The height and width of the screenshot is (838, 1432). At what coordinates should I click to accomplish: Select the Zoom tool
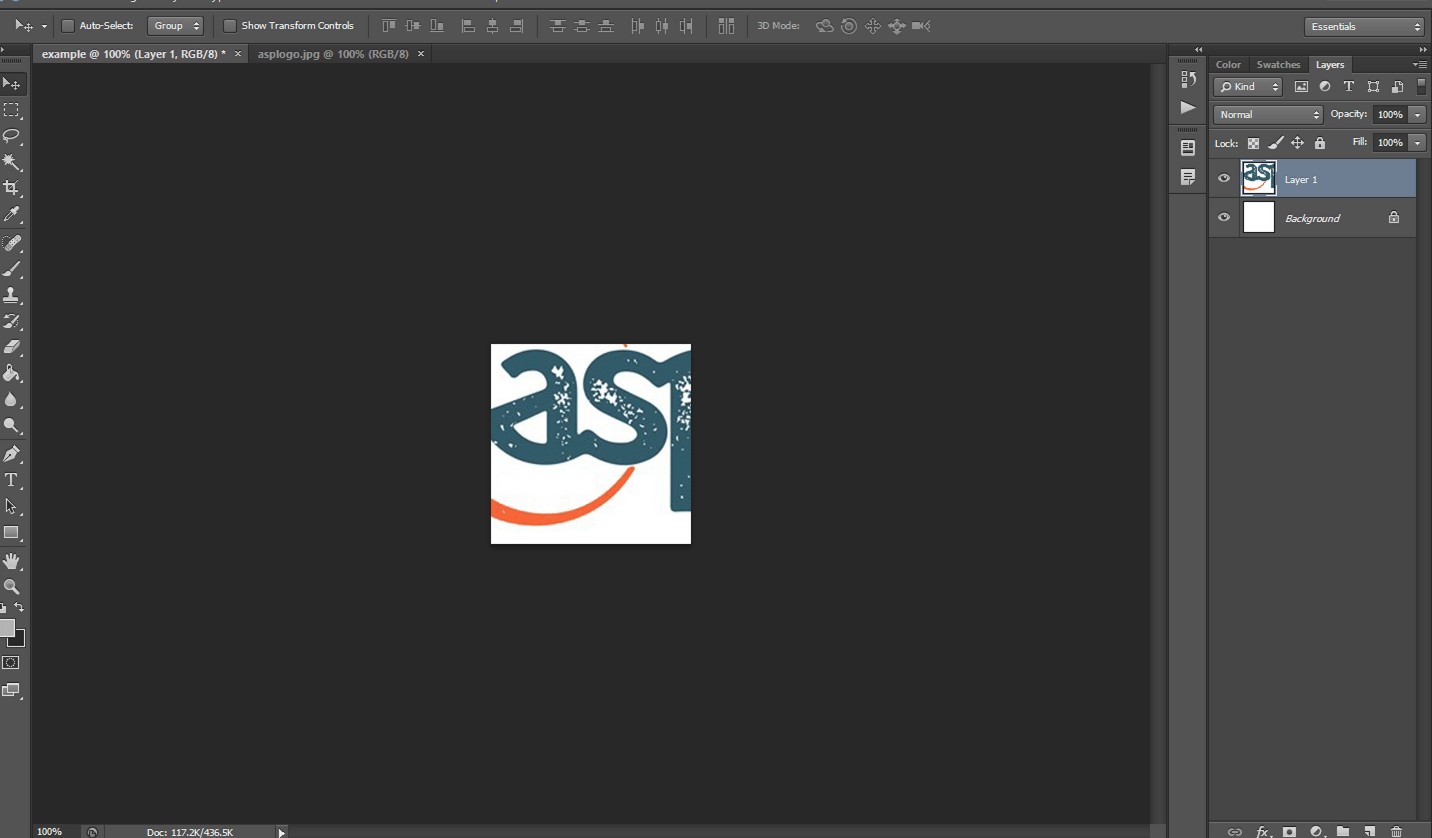12,587
